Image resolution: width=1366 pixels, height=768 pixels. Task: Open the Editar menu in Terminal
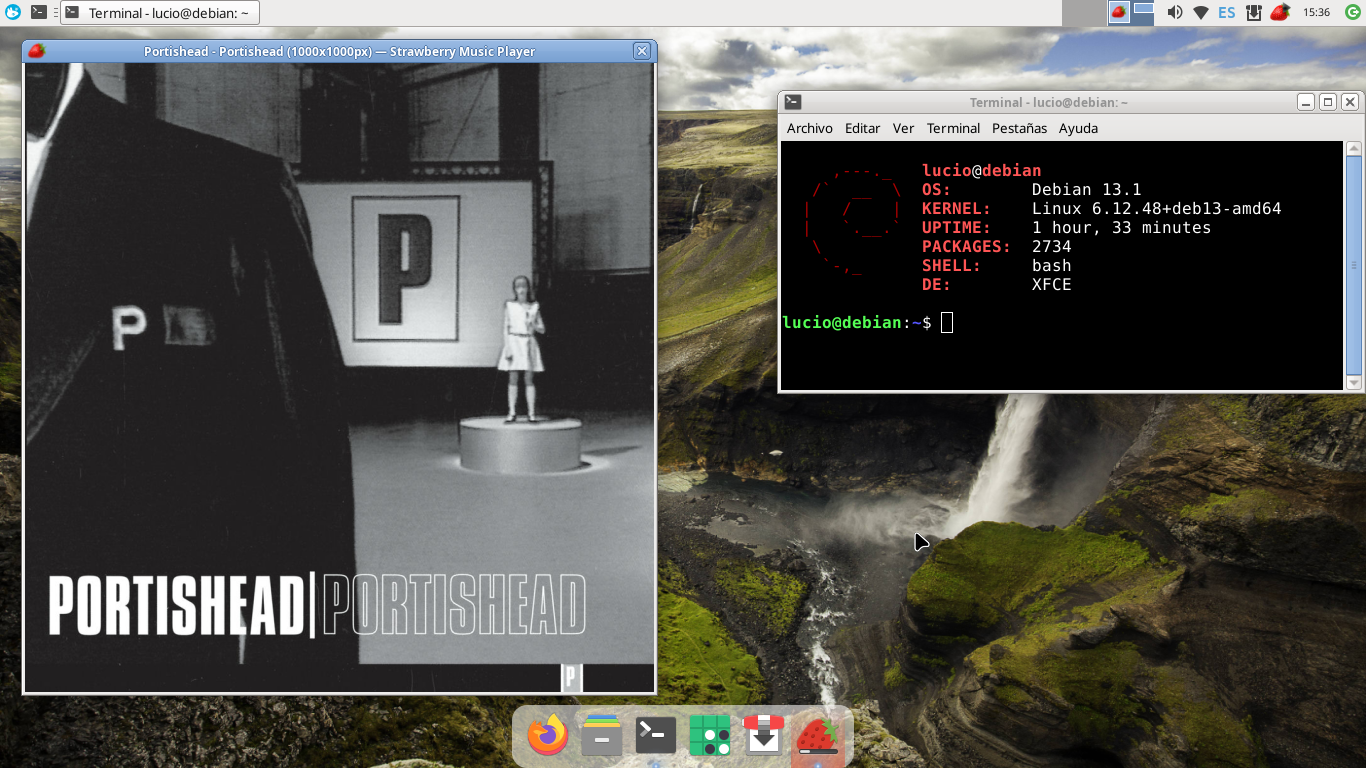point(862,128)
